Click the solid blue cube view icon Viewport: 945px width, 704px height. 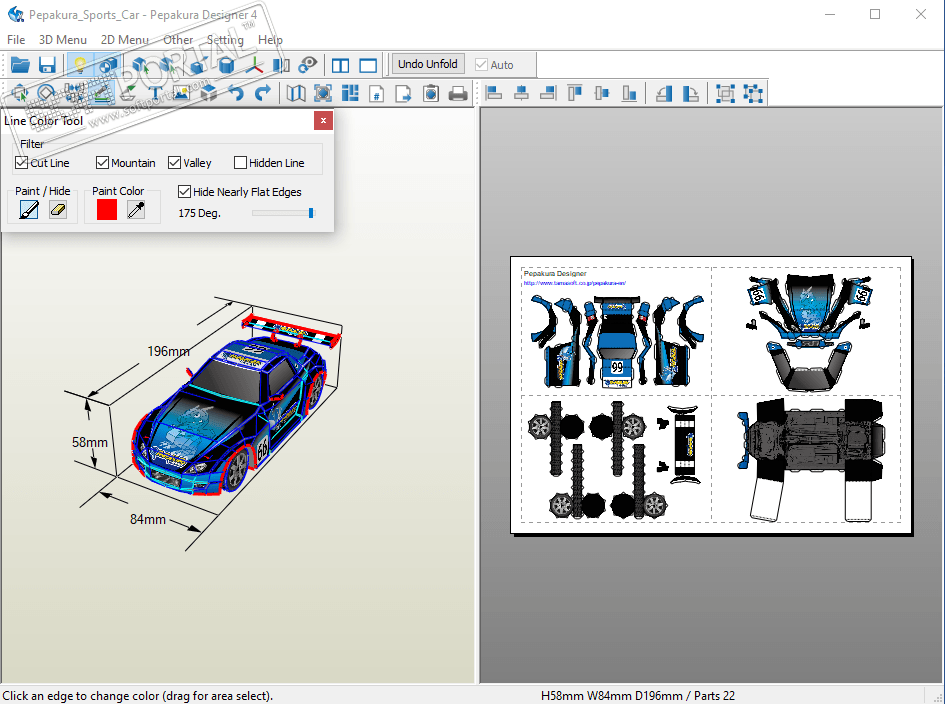[x=198, y=64]
